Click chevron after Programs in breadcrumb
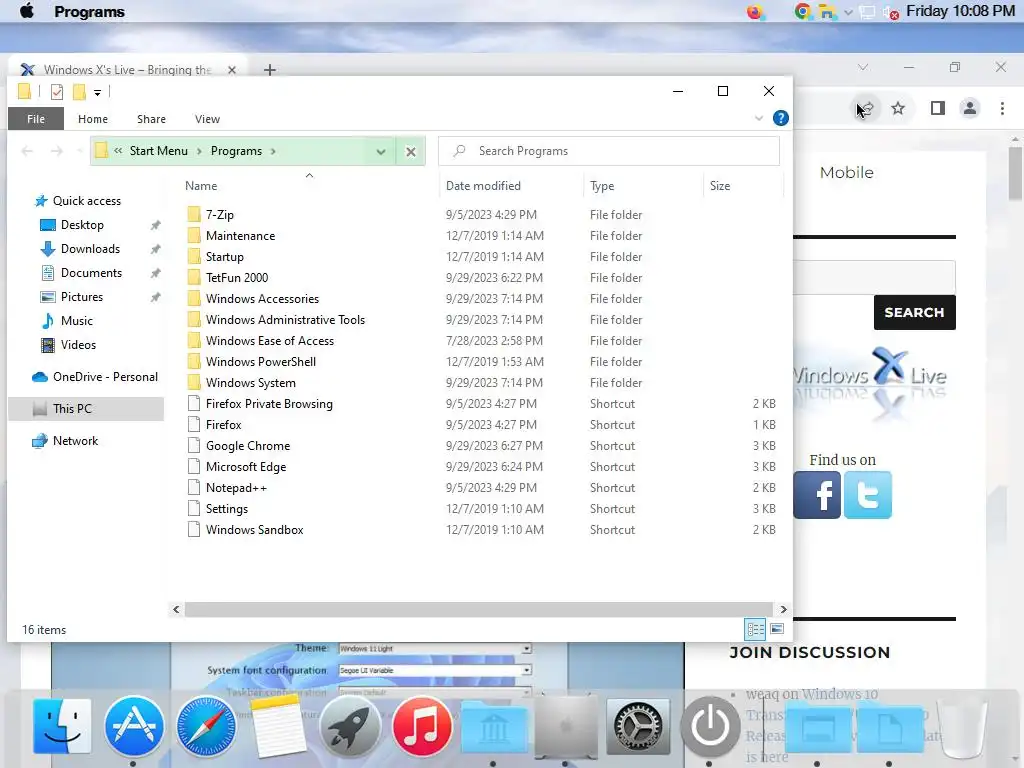Viewport: 1024px width, 768px height. (273, 152)
